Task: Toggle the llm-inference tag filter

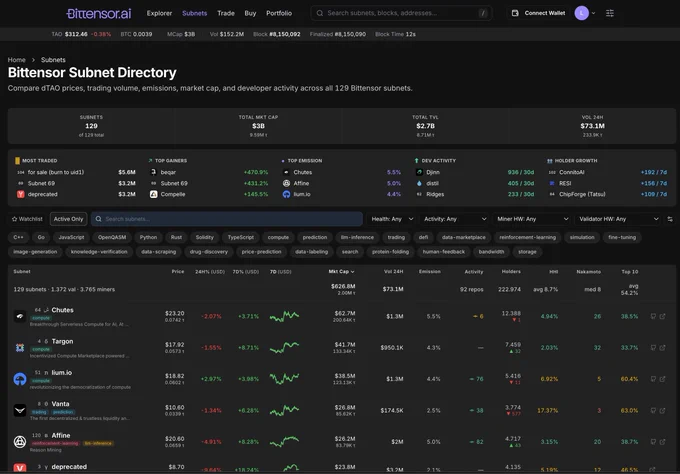Action: click(x=357, y=237)
